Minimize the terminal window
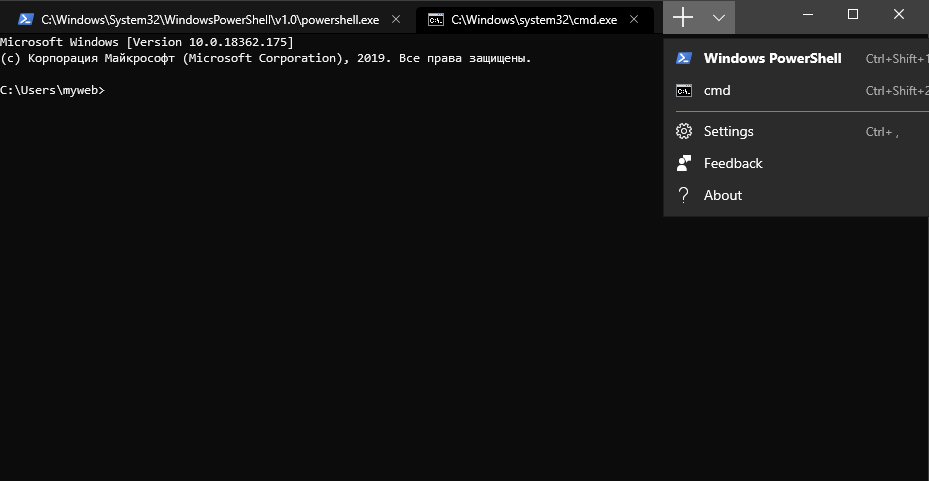929x481 pixels. (x=808, y=14)
